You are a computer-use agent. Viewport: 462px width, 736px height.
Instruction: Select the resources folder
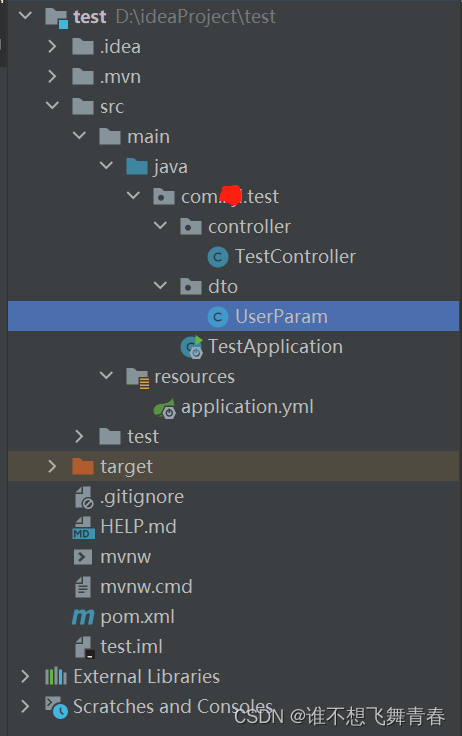194,377
